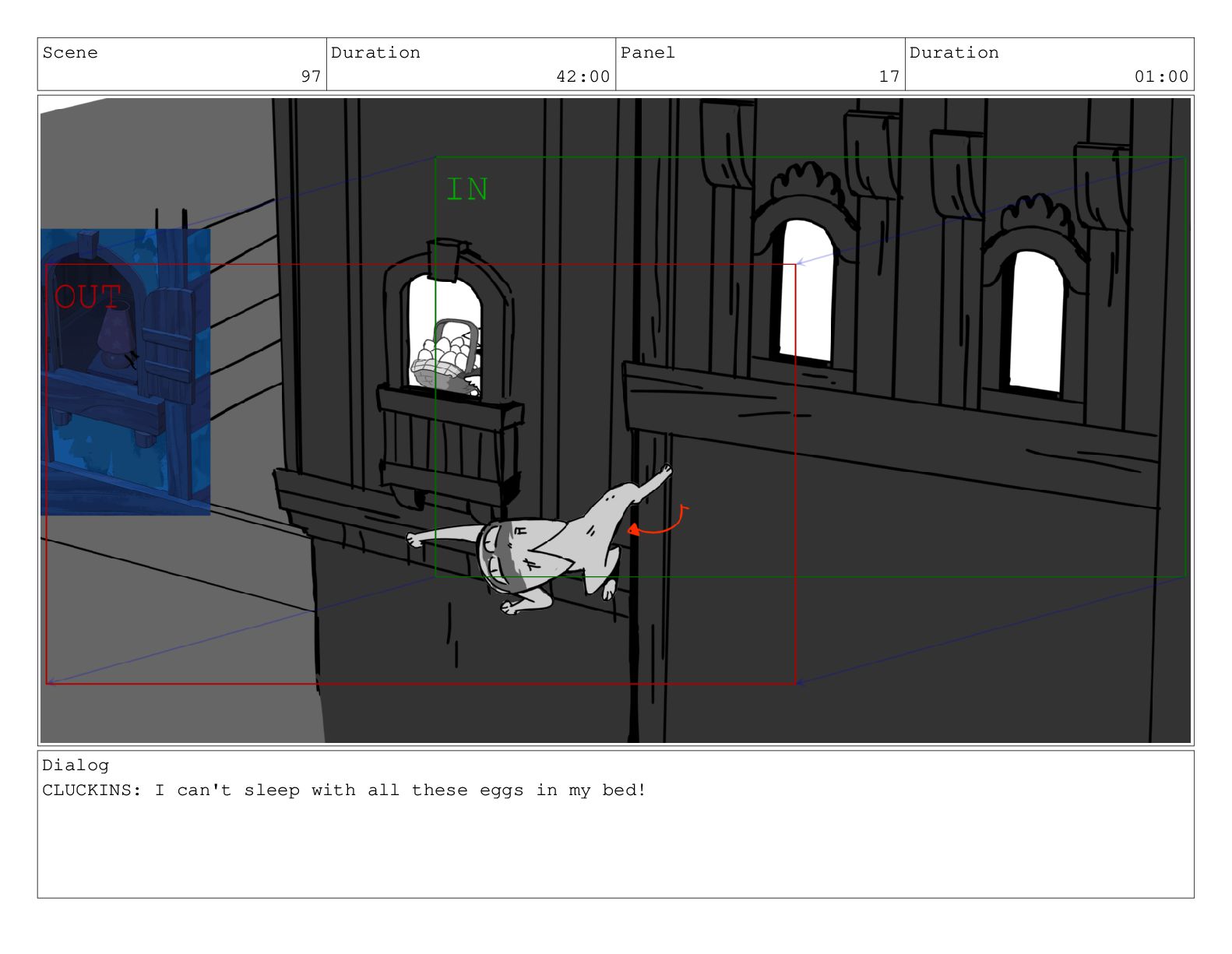
Task: Click the Scene header label
Action: (70, 53)
